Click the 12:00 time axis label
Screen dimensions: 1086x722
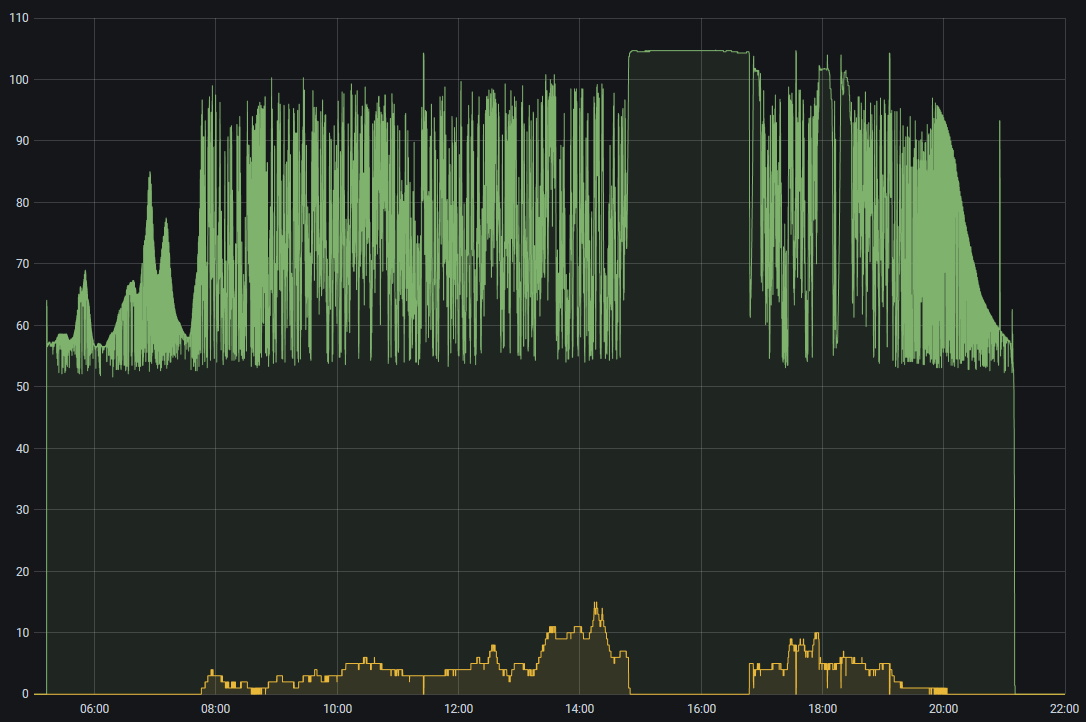(x=458, y=709)
